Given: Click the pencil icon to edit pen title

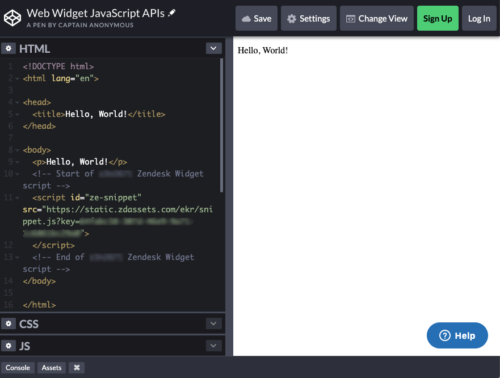Looking at the screenshot, I should click(x=172, y=13).
